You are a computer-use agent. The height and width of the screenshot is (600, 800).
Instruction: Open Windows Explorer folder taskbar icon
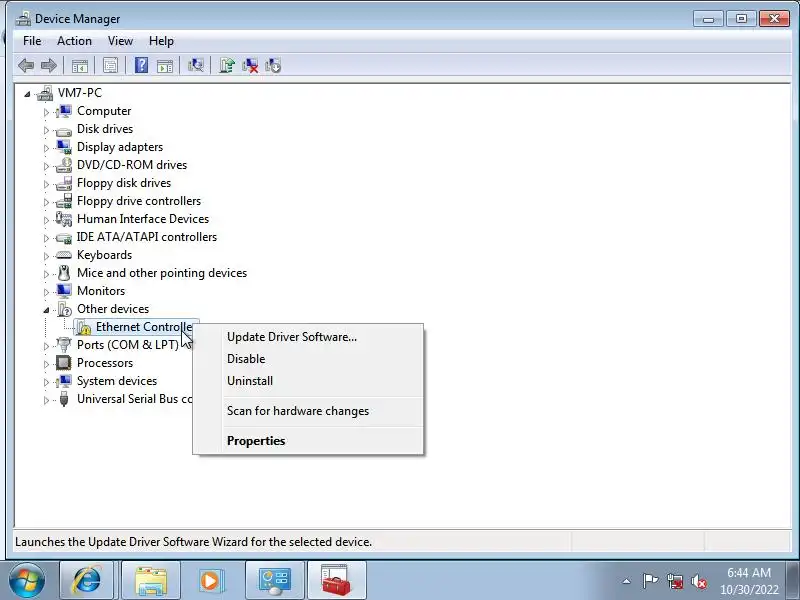(x=151, y=581)
